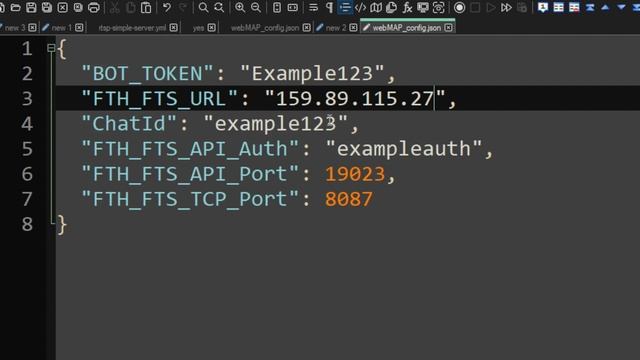Open the Find and Replace icon
This screenshot has width=640, height=360.
[x=219, y=7]
